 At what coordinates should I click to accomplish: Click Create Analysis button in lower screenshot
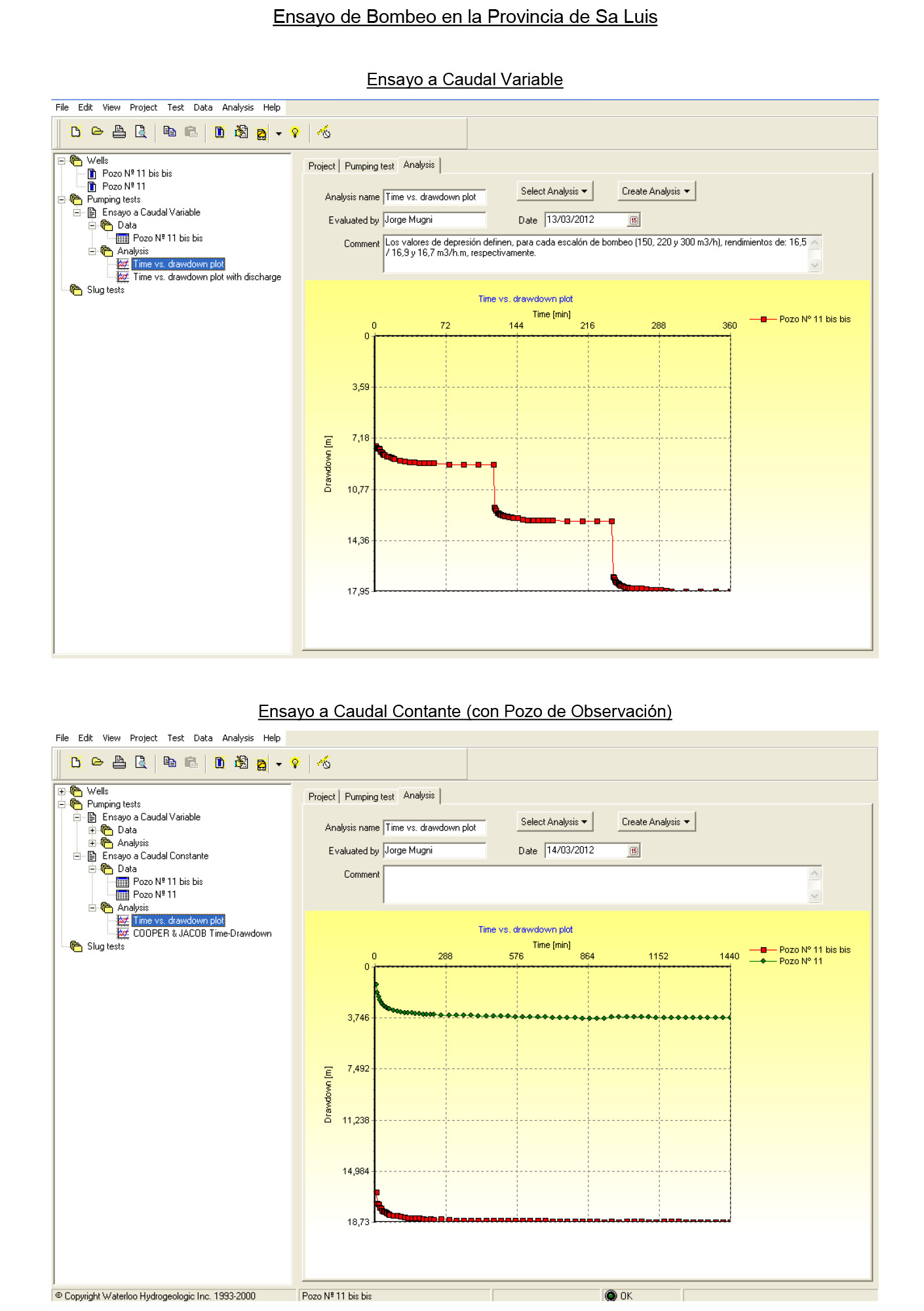click(x=656, y=822)
